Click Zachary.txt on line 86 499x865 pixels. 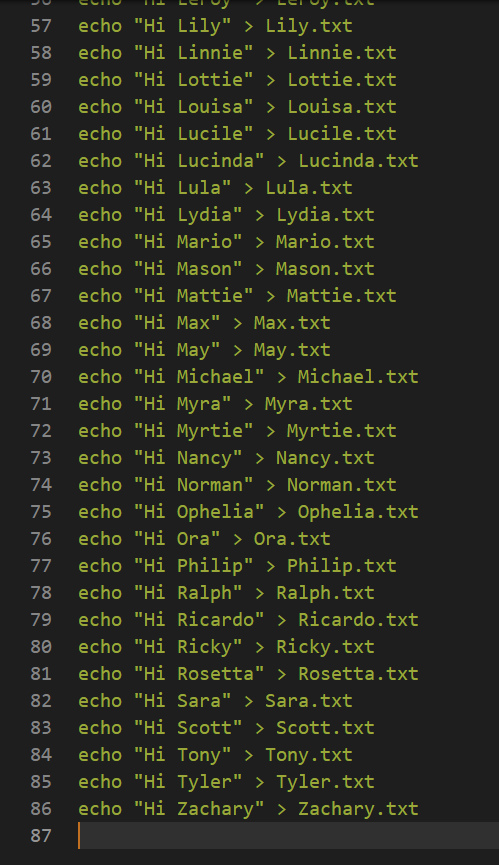(358, 809)
